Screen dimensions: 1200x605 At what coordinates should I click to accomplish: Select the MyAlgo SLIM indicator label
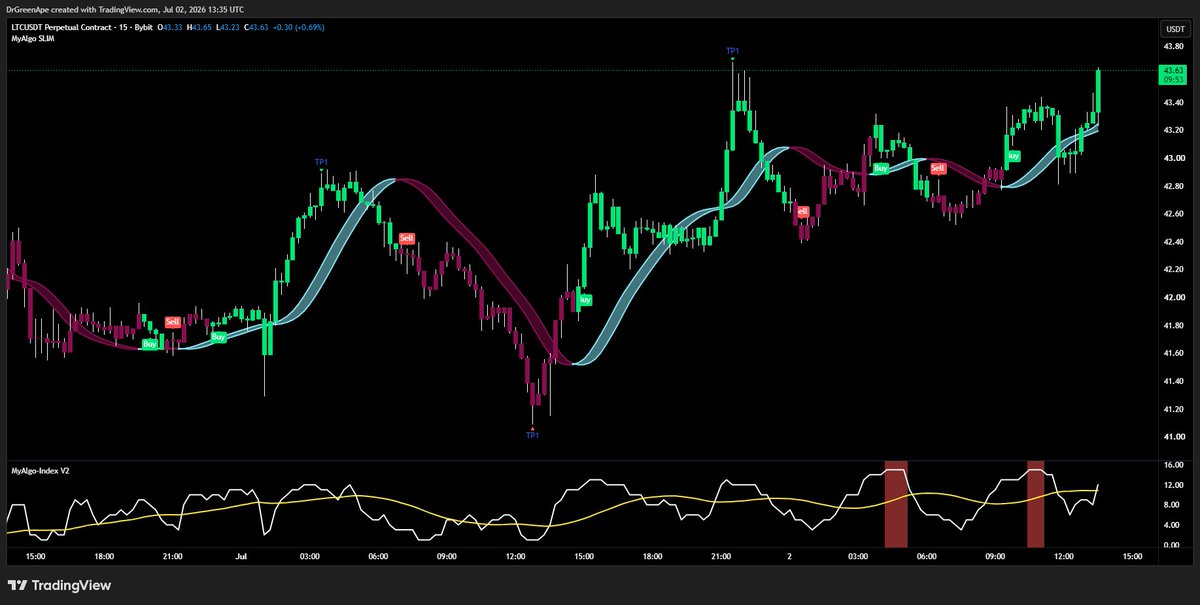click(x=32, y=38)
